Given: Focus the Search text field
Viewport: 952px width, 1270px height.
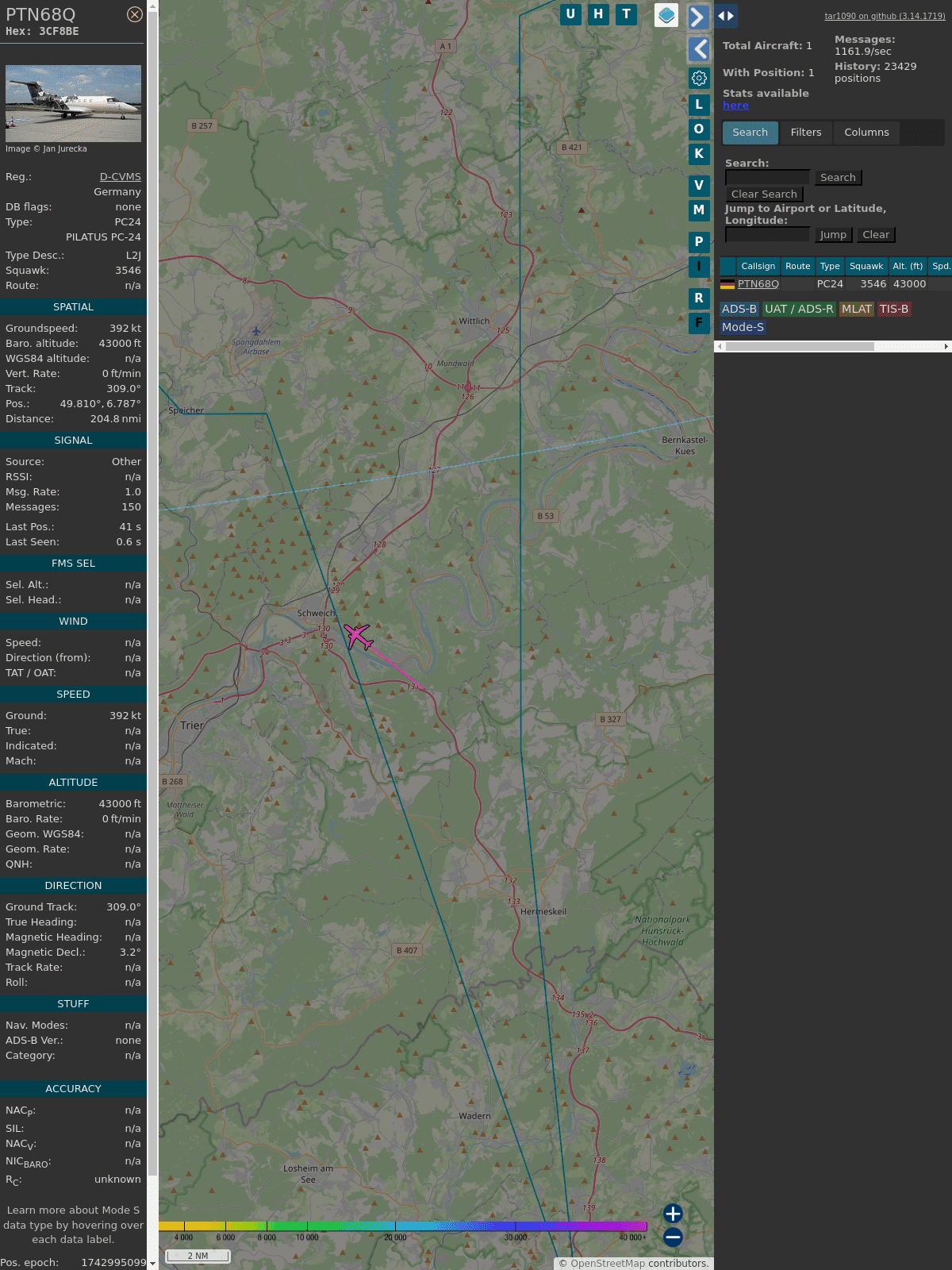Looking at the screenshot, I should (x=767, y=177).
